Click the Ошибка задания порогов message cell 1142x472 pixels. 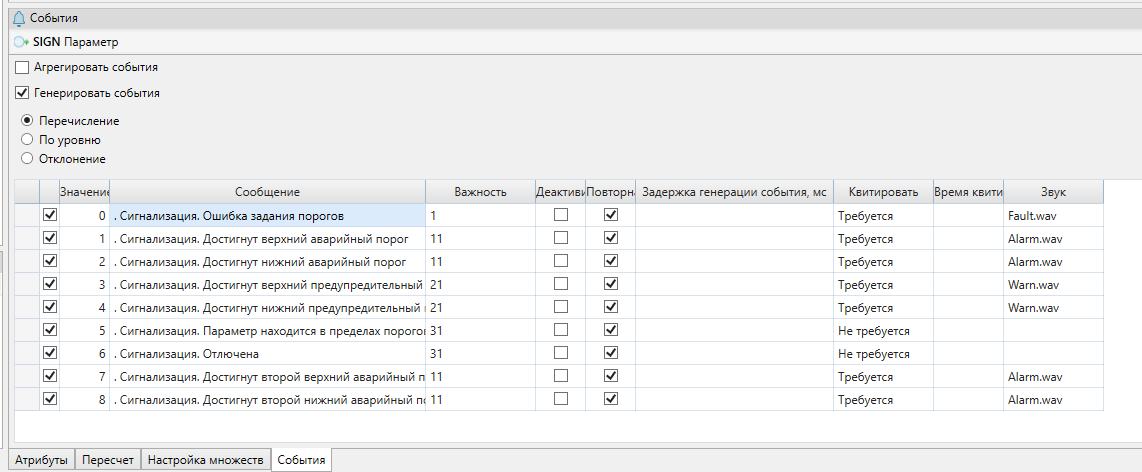(x=267, y=215)
